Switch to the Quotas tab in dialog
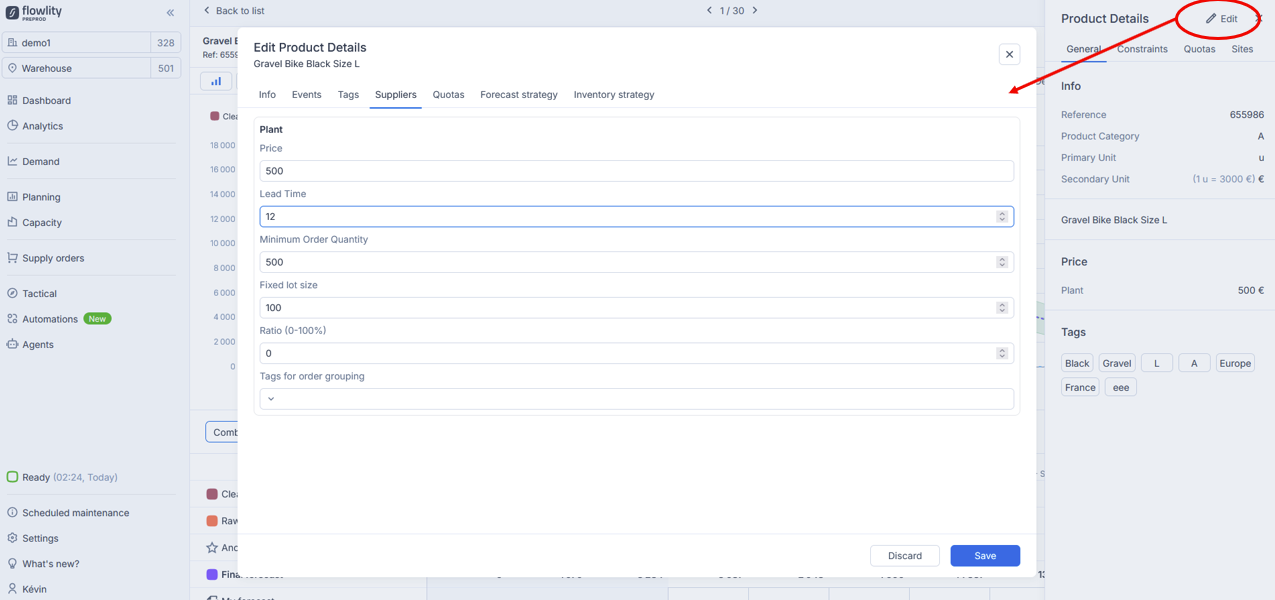Viewport: 1275px width, 600px height. coord(448,95)
